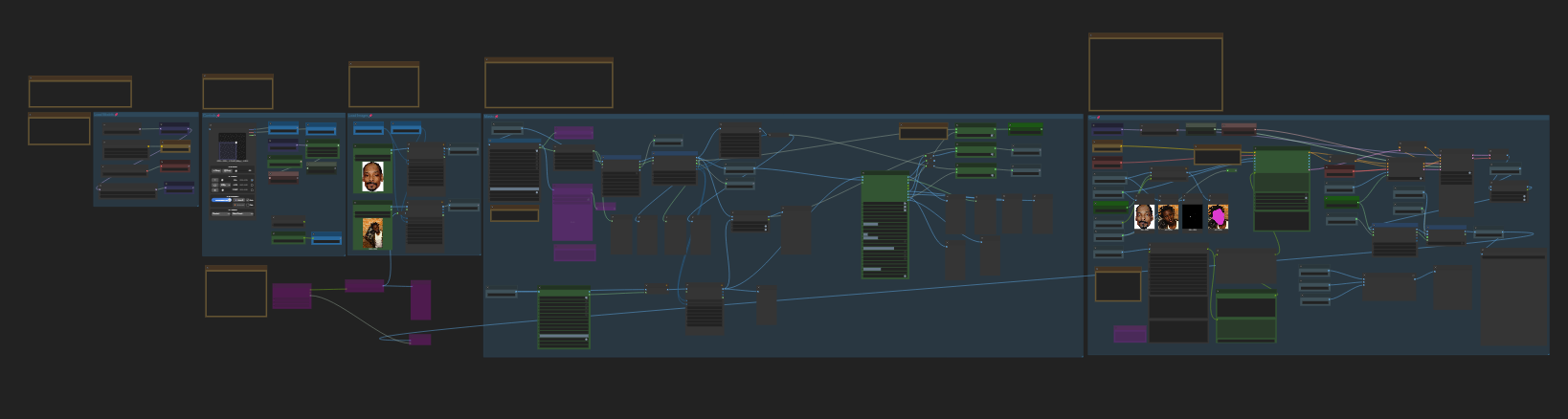Open the bottom-left dropdown in the control panel node

pyautogui.click(x=220, y=213)
